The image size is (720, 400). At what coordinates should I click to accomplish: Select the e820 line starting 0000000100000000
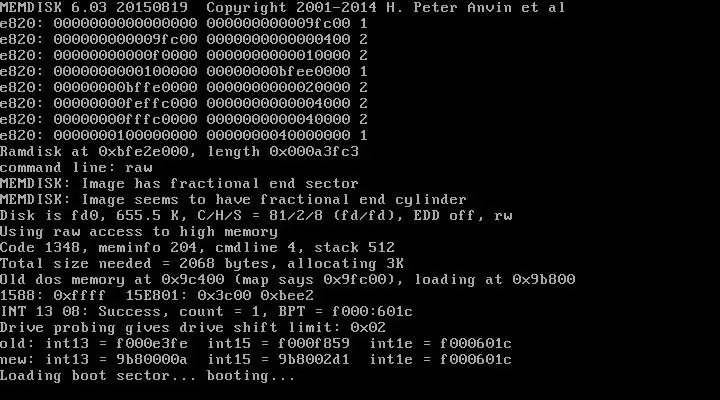[184, 135]
